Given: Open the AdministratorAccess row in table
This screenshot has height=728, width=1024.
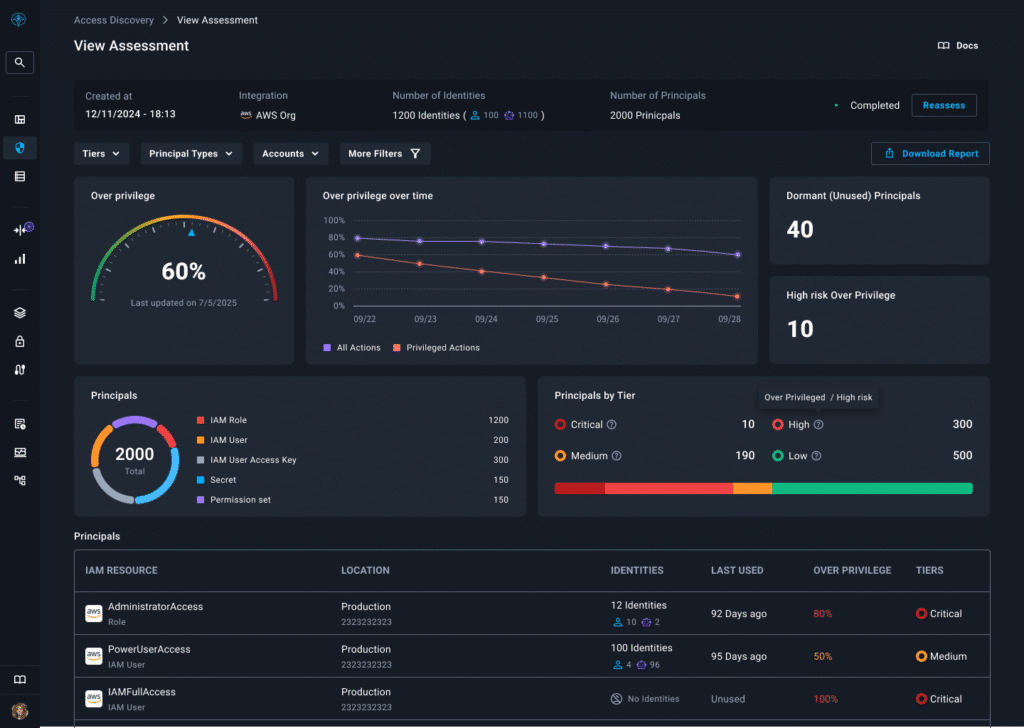Looking at the screenshot, I should click(155, 607).
